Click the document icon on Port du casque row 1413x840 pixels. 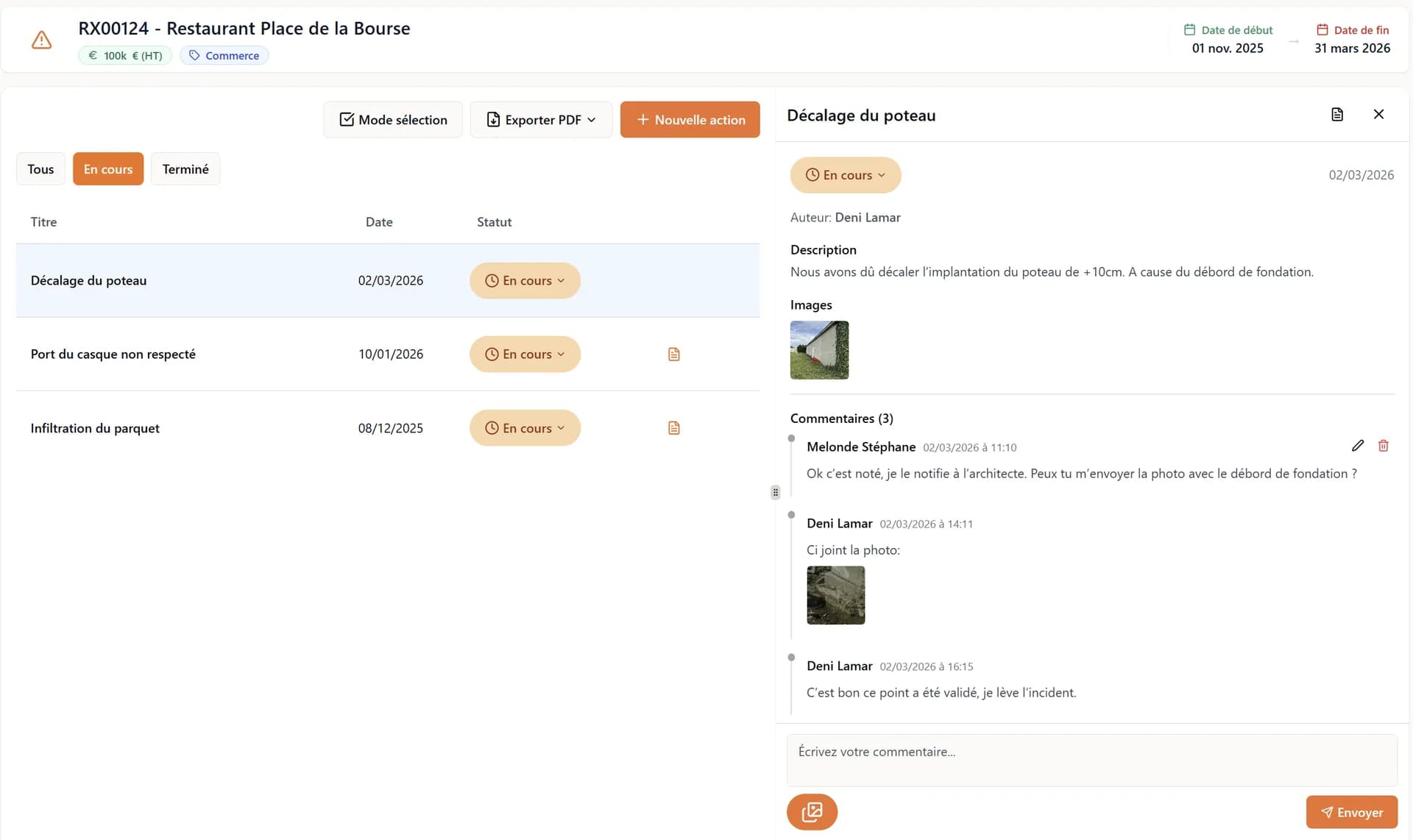673,354
